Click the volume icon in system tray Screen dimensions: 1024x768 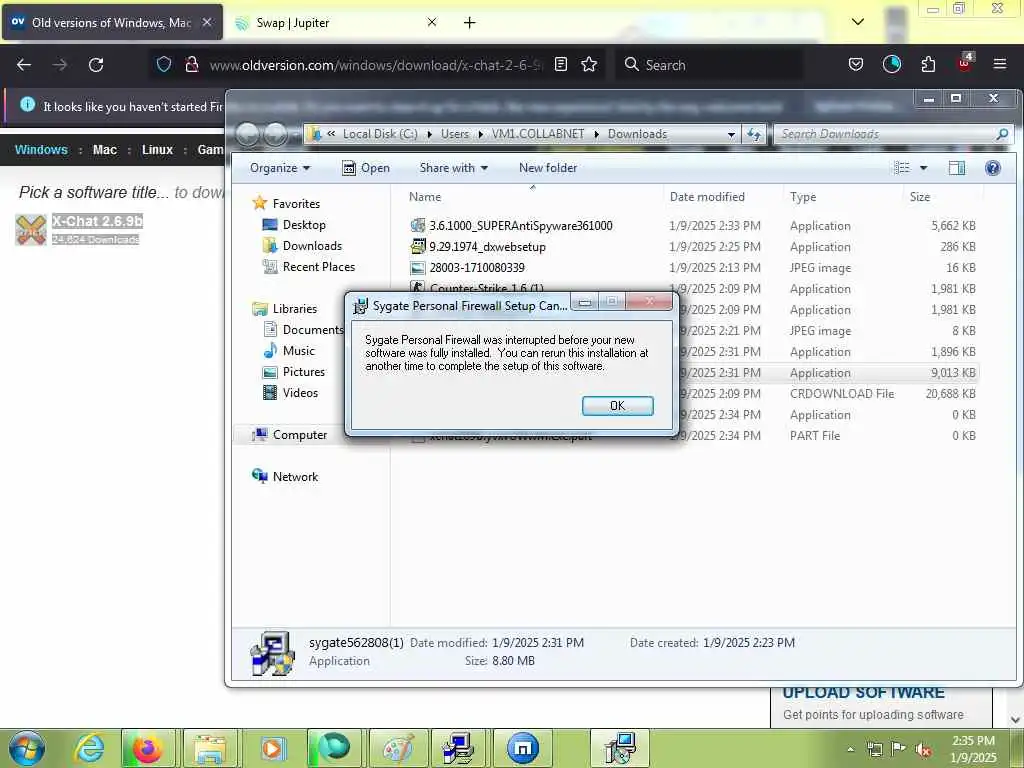pyautogui.click(x=923, y=750)
